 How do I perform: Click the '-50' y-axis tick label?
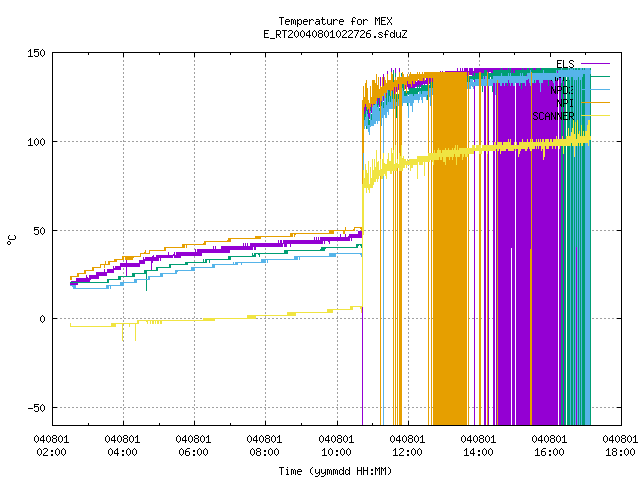tap(36, 408)
